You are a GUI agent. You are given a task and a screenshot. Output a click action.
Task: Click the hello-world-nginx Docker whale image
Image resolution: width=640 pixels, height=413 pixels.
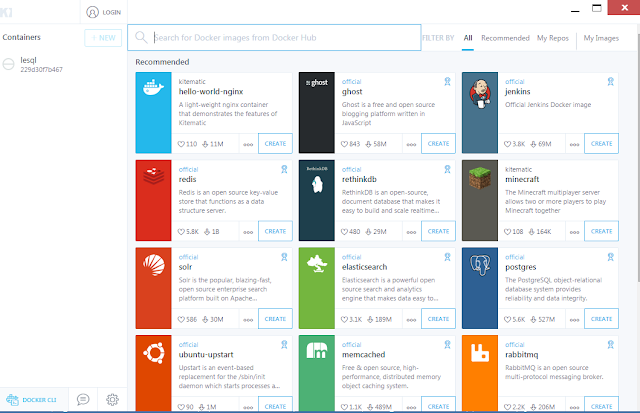click(x=153, y=87)
